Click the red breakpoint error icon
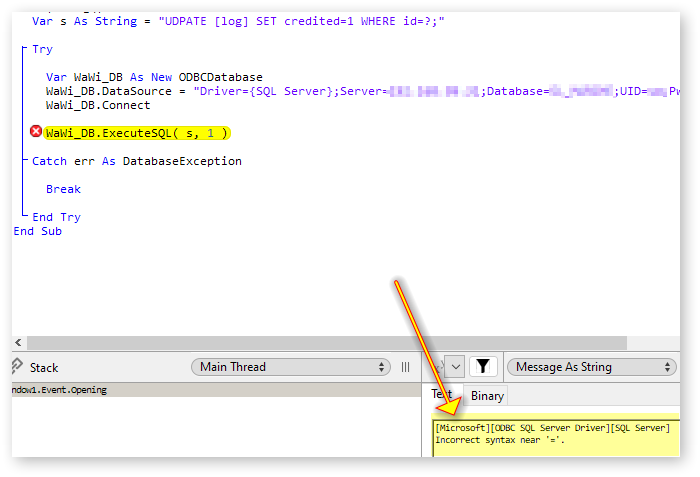 (36, 132)
